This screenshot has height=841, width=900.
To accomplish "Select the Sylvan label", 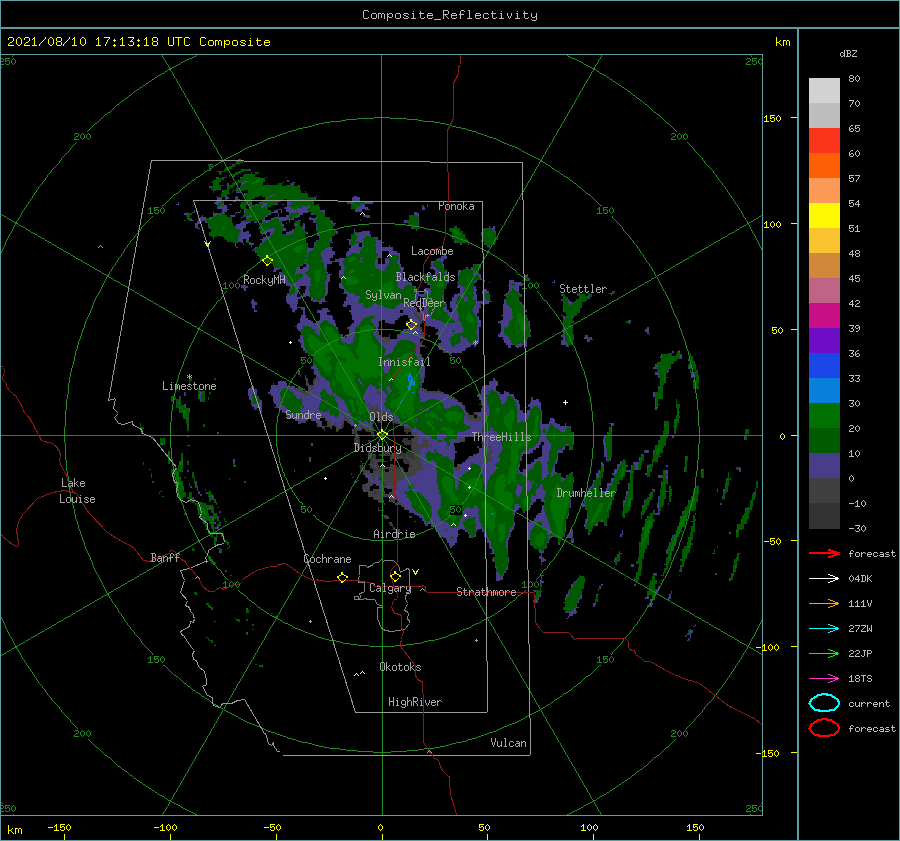I will click(383, 295).
